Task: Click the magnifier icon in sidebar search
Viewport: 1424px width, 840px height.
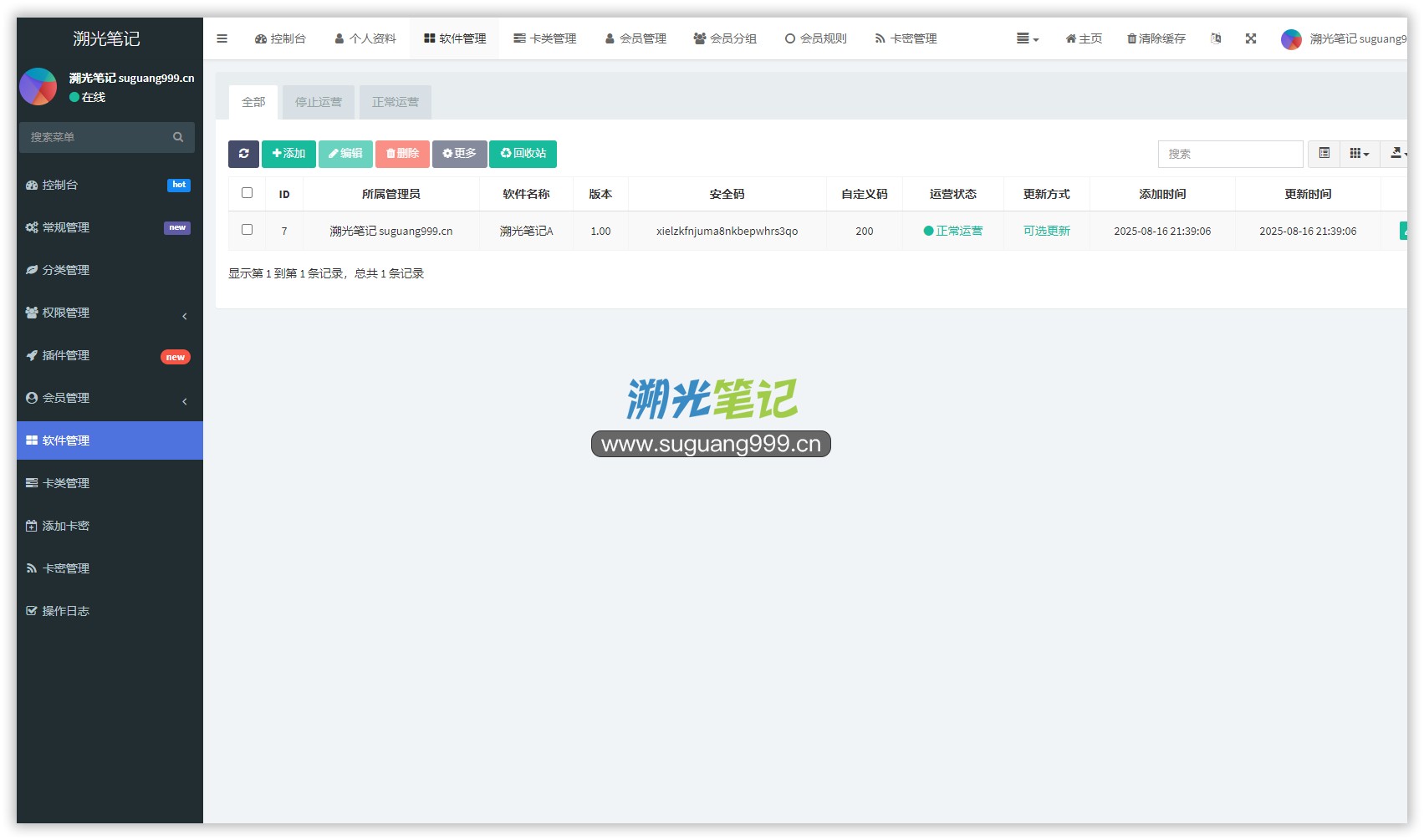Action: coord(178,137)
